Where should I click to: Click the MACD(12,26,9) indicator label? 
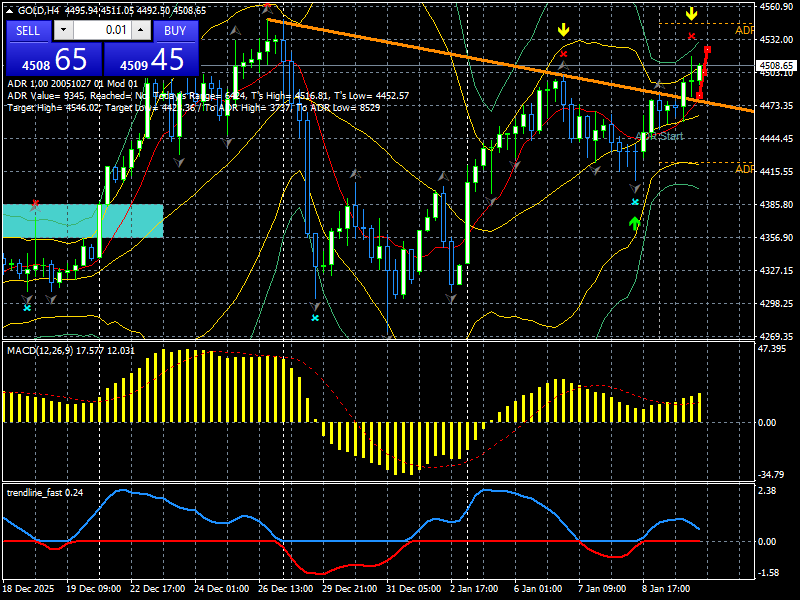tap(71, 351)
